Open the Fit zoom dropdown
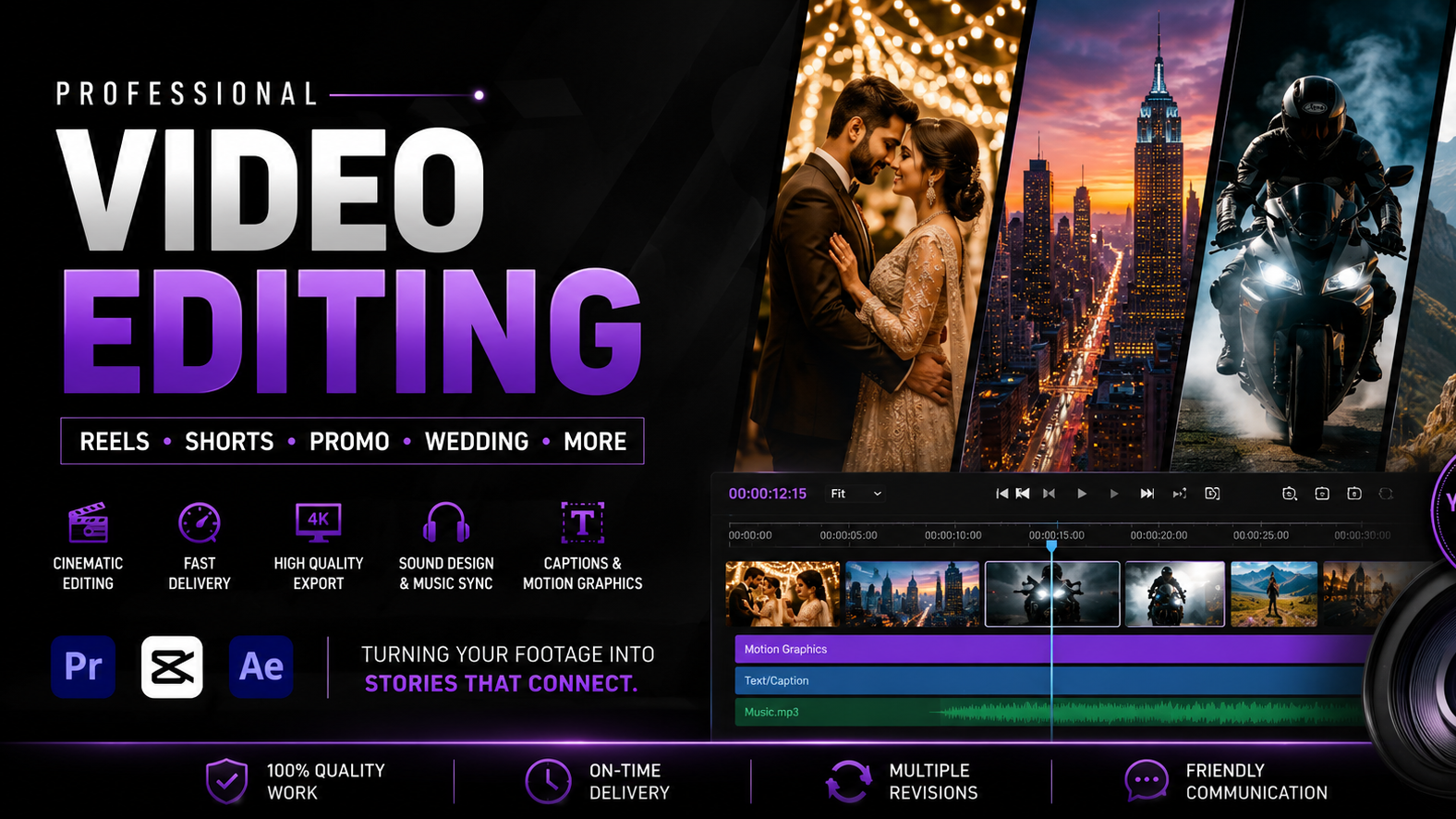The height and width of the screenshot is (819, 1456). (855, 494)
